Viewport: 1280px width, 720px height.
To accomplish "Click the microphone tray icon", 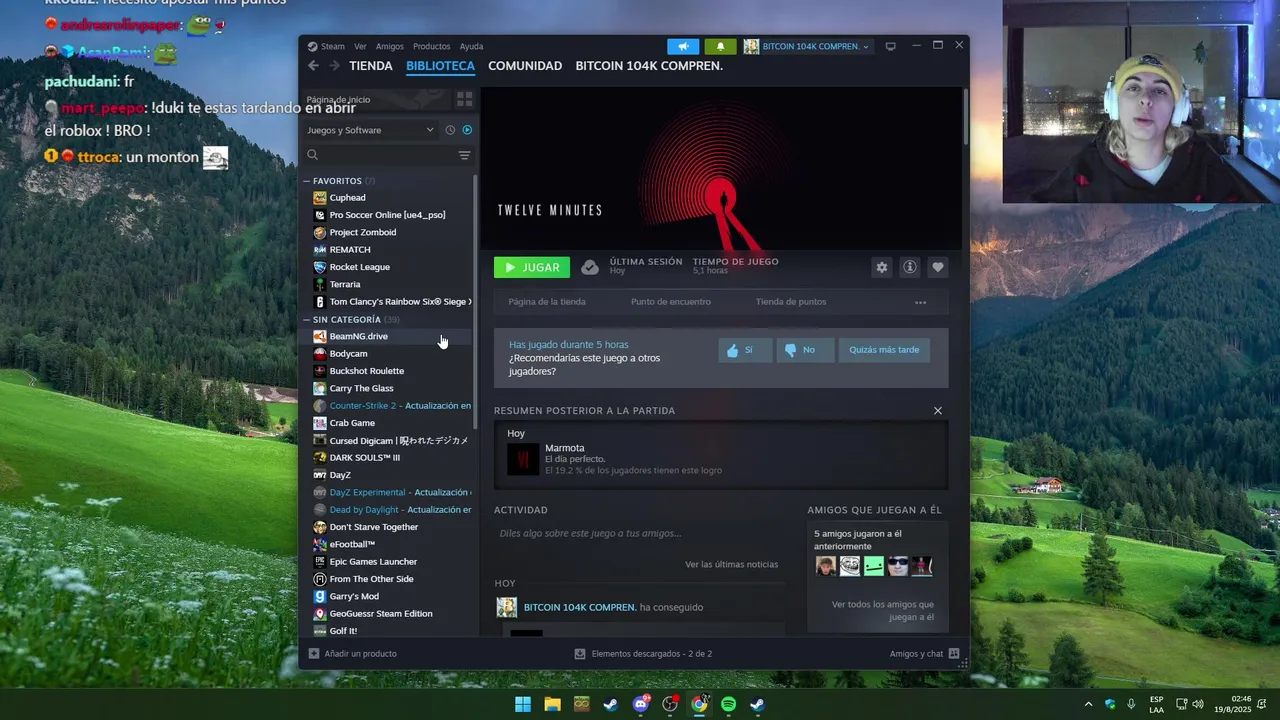I will [x=1131, y=704].
